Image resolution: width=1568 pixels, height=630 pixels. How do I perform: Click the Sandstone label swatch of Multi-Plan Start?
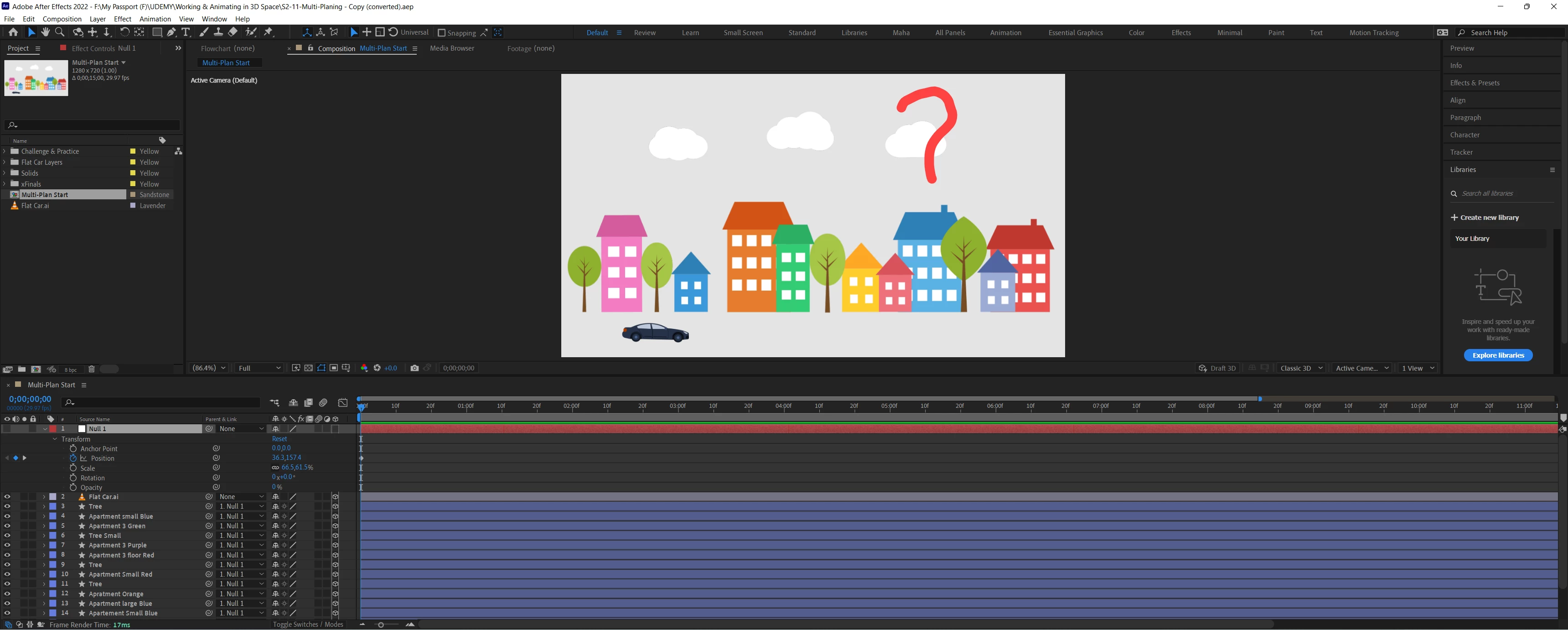pyautogui.click(x=133, y=195)
